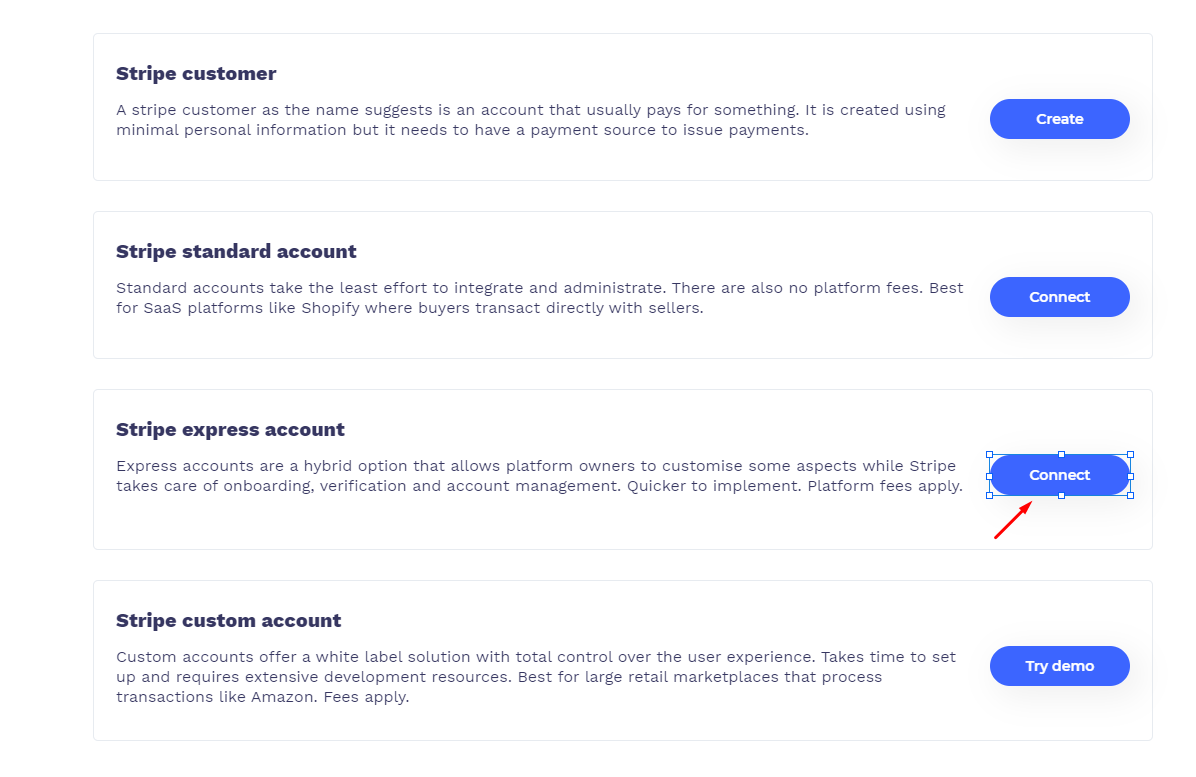Click Create button for Stripe customer
The height and width of the screenshot is (777, 1196).
(1059, 119)
